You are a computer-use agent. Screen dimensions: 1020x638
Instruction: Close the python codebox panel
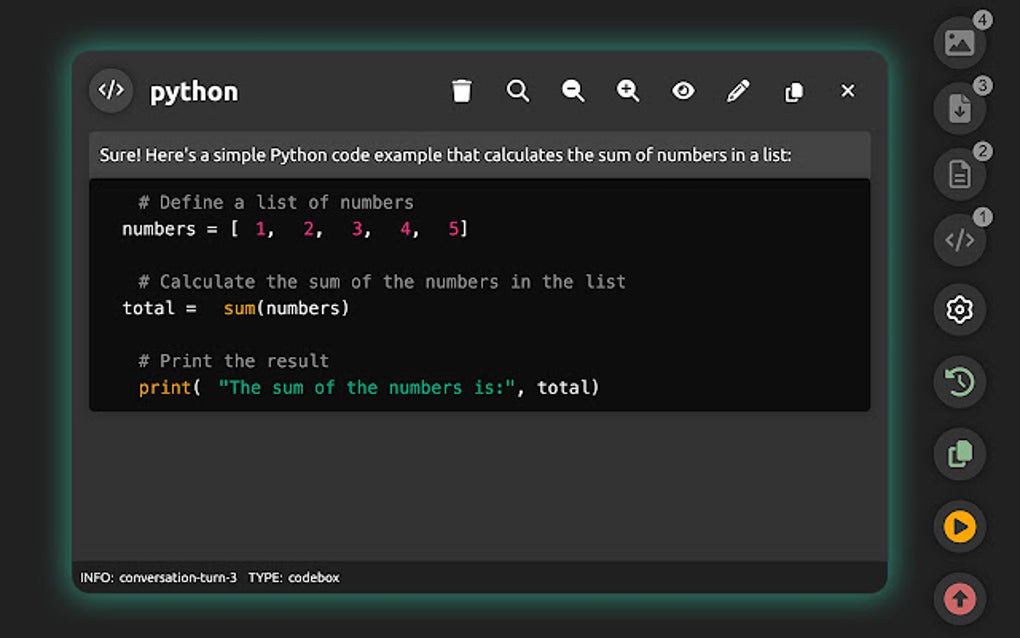tap(848, 90)
